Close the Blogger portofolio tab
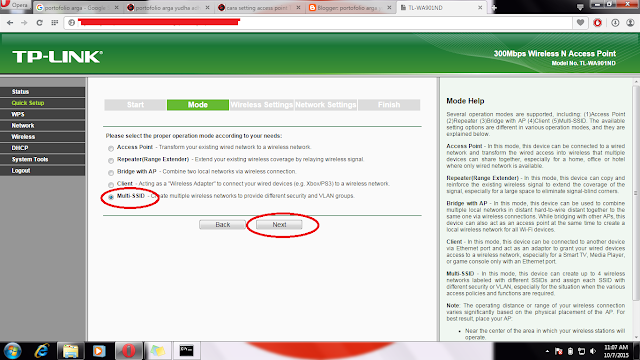 pos(389,7)
